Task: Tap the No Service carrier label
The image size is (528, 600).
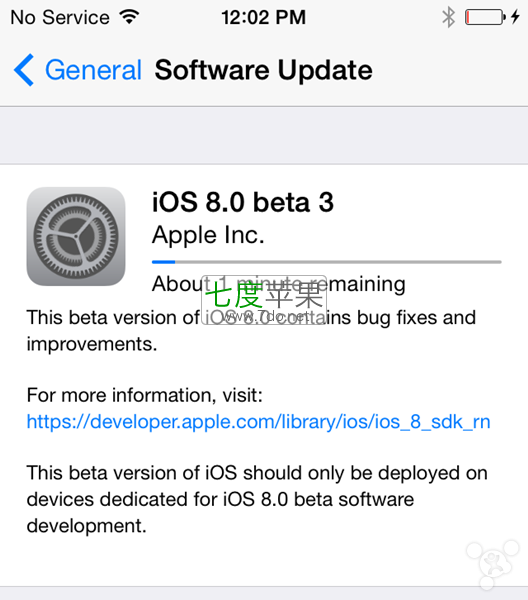Action: (60, 17)
